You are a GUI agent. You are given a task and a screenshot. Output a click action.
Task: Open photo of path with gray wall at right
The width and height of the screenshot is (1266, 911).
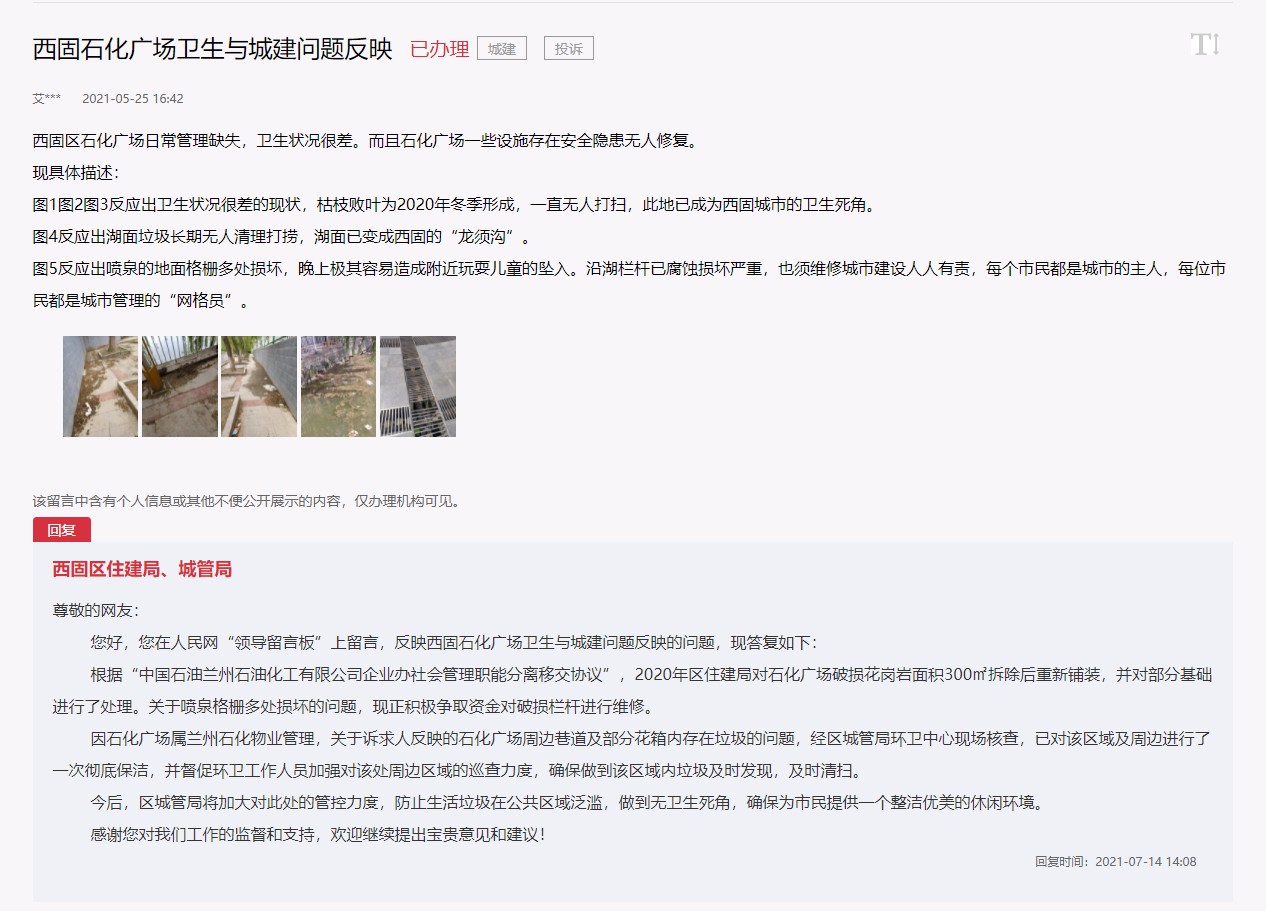click(259, 386)
